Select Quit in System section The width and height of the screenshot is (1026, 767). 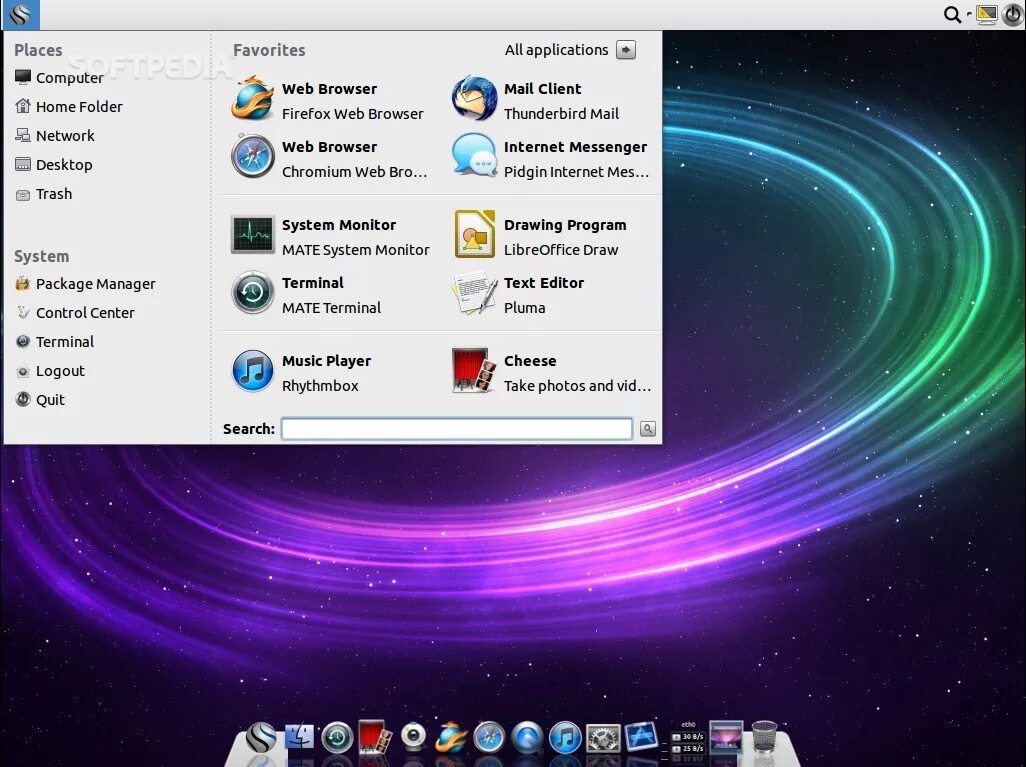[40, 400]
